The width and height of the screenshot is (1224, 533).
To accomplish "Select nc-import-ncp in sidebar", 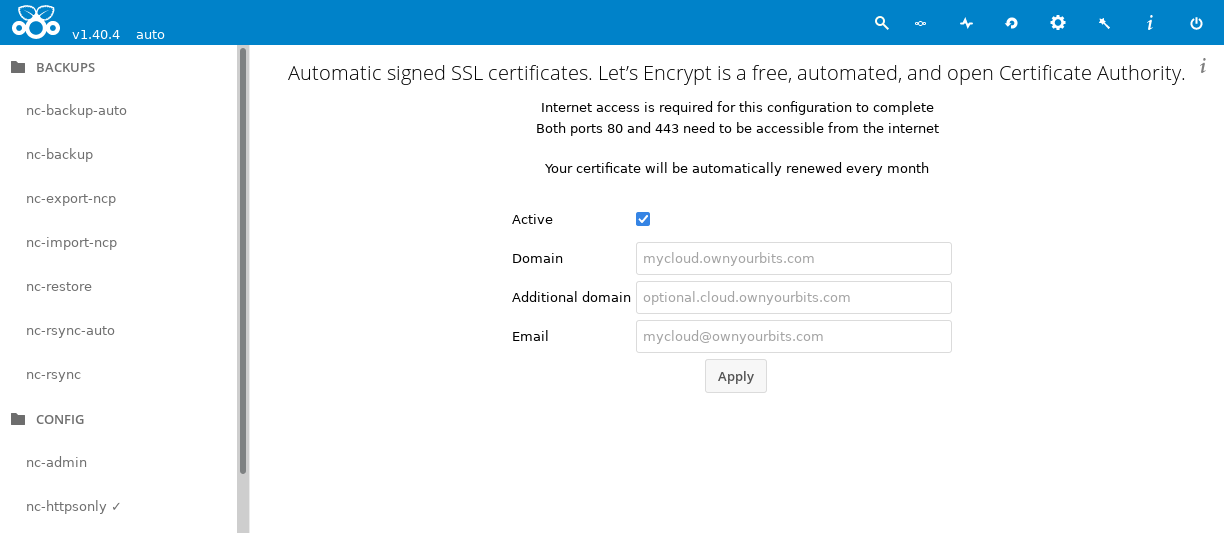I will click(x=72, y=242).
